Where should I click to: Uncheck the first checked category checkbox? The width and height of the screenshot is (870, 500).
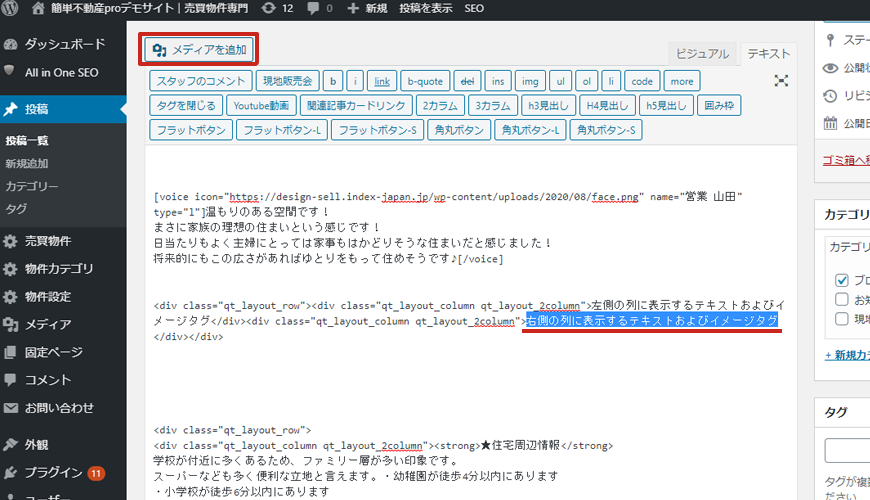(x=841, y=280)
